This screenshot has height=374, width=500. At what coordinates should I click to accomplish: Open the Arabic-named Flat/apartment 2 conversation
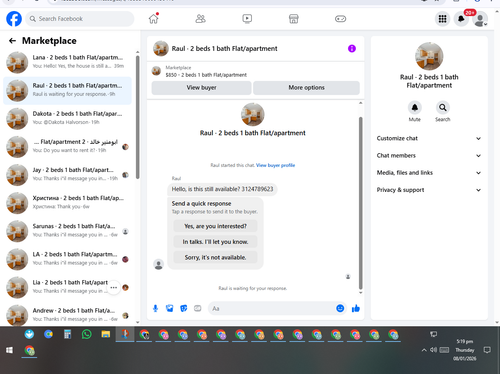click(x=67, y=147)
